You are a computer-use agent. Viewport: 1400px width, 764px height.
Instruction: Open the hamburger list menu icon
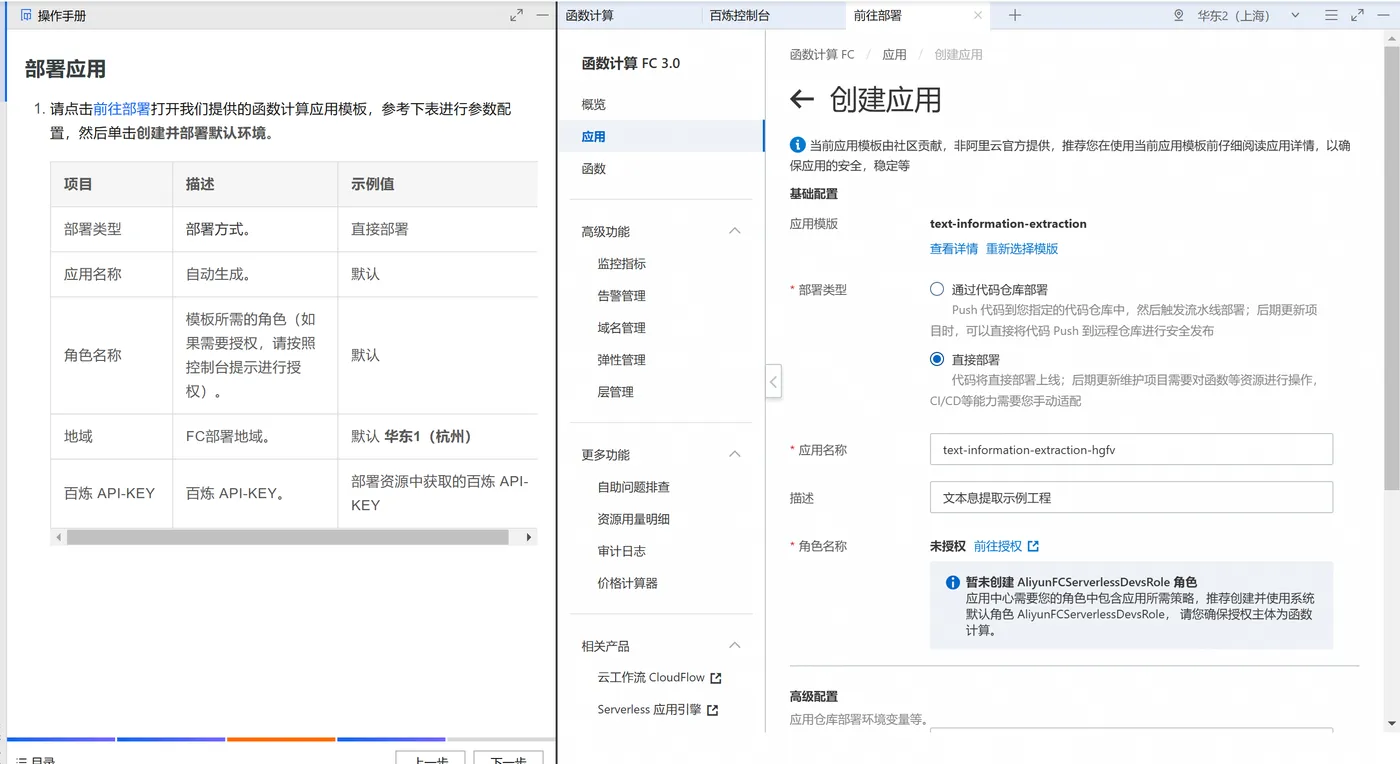click(x=1331, y=15)
